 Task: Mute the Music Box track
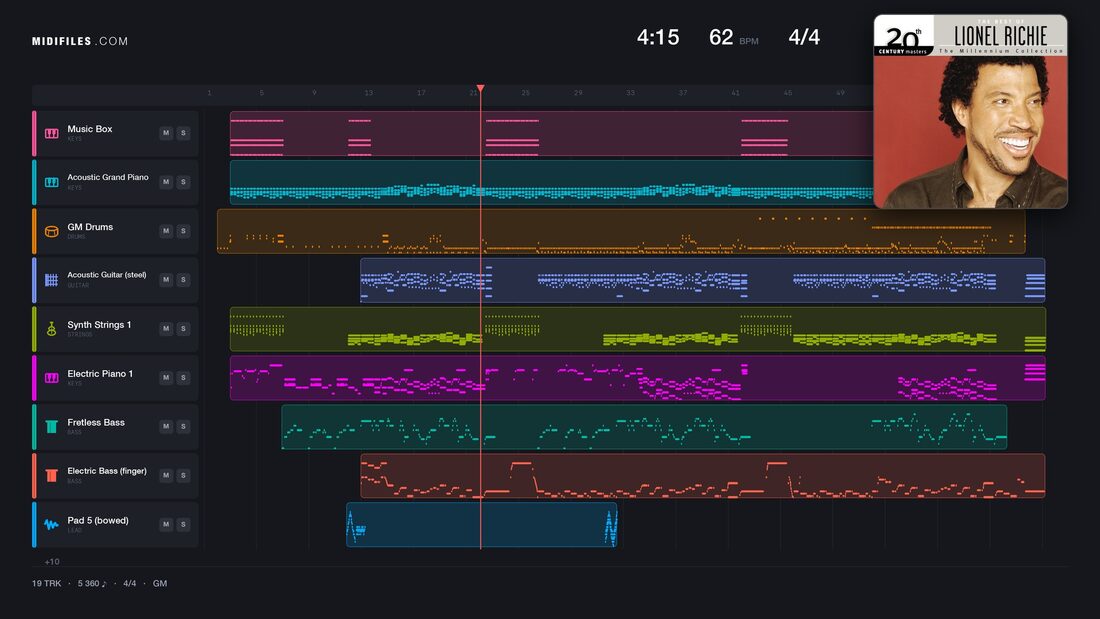166,133
